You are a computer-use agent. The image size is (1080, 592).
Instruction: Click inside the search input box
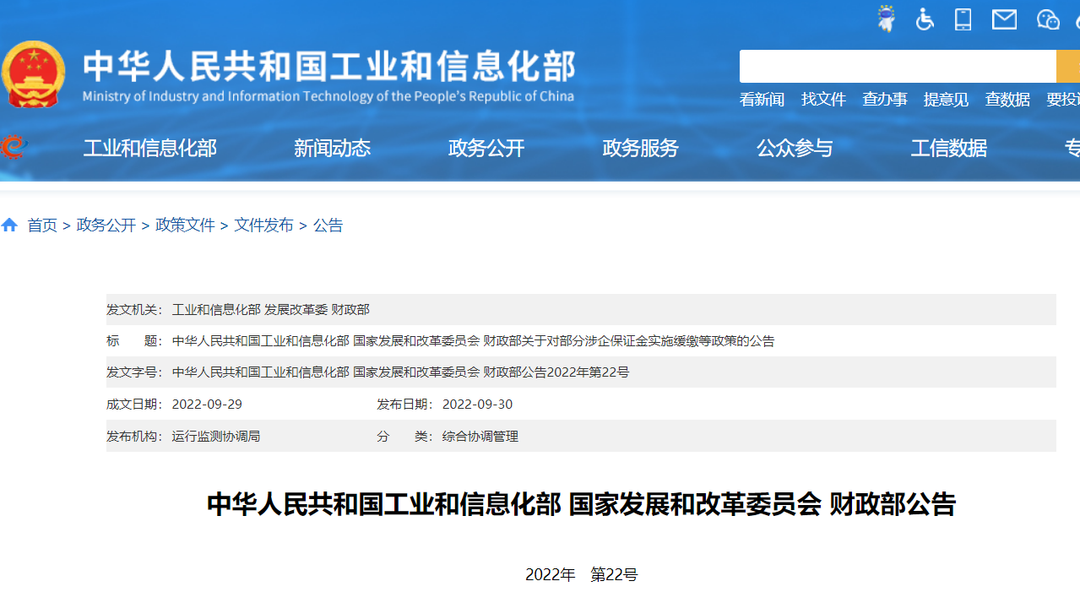tap(897, 66)
